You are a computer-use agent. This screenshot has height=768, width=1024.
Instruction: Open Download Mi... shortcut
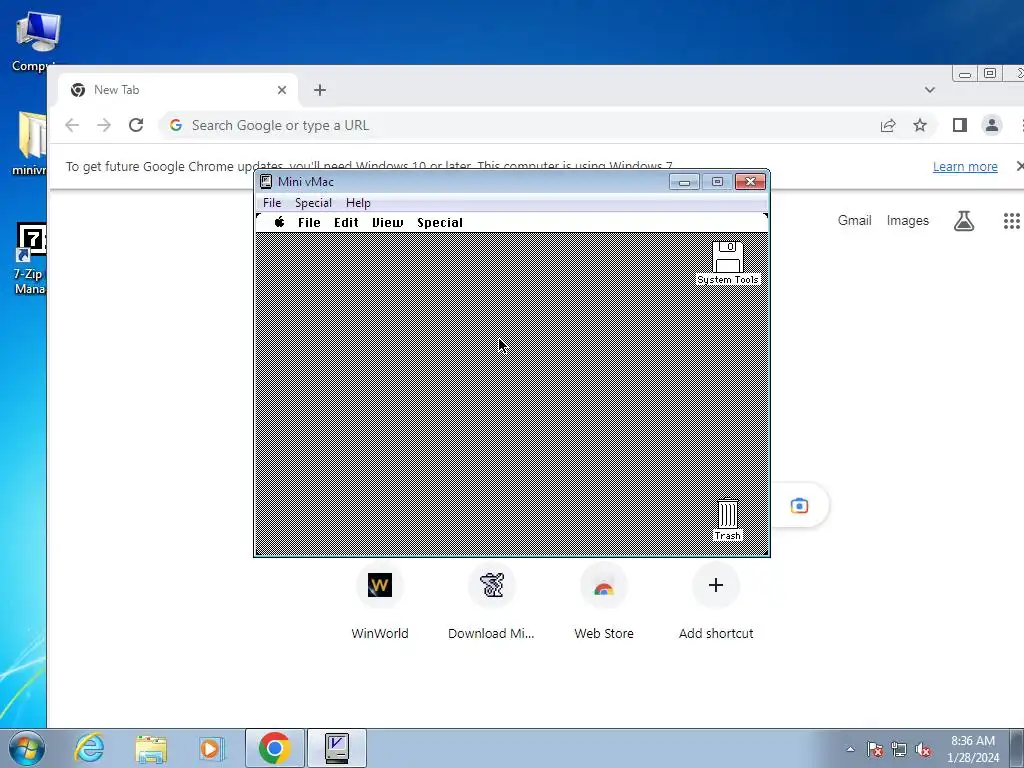[491, 603]
